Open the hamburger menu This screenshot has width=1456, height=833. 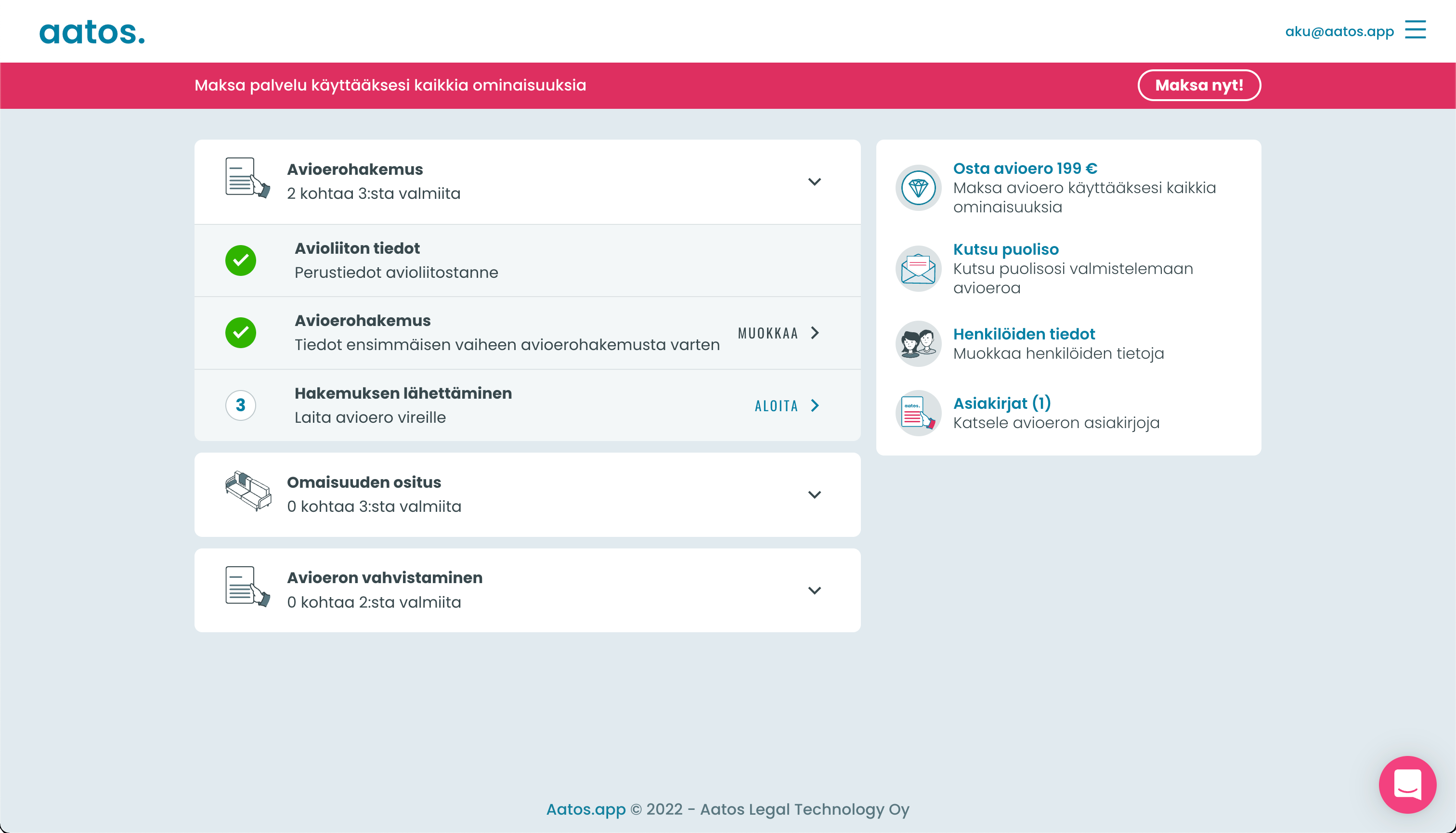click(1415, 29)
